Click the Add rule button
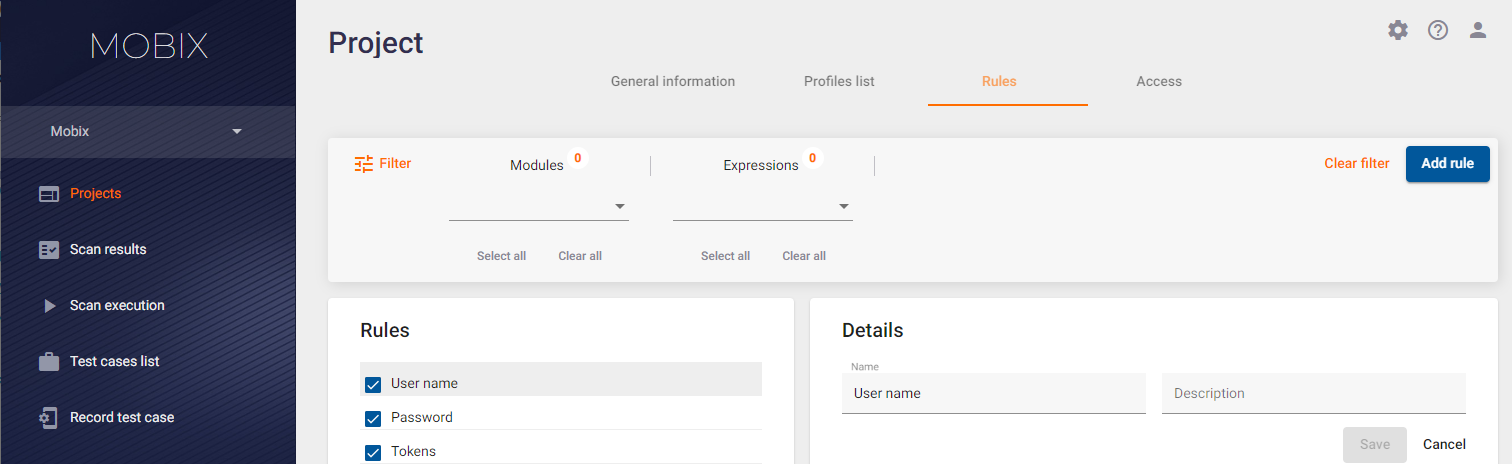Screen dimensions: 1512x464 click(x=1448, y=164)
